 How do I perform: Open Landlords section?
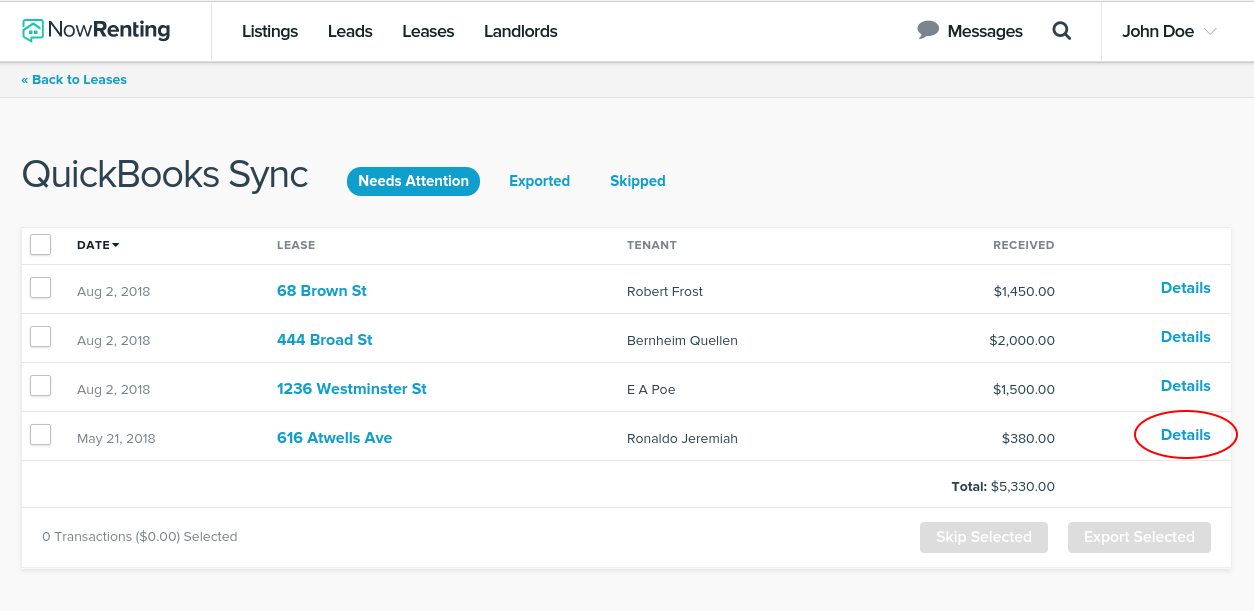coord(521,31)
